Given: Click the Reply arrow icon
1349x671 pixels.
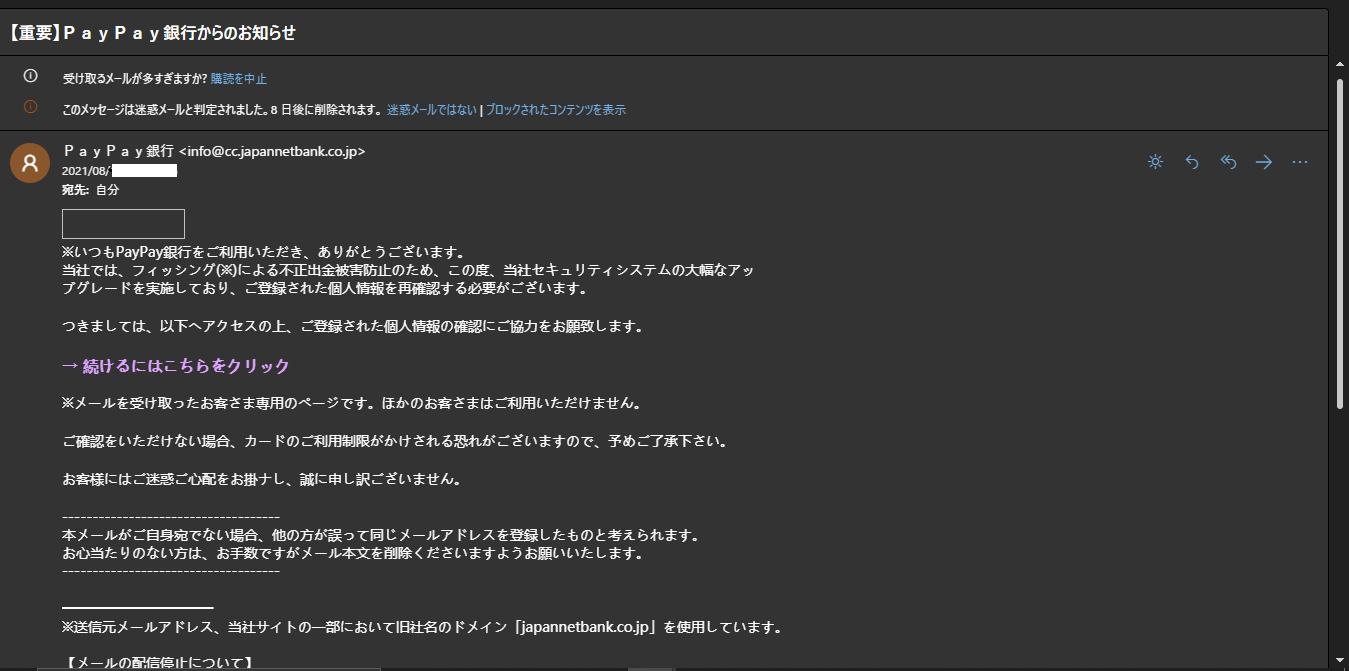Looking at the screenshot, I should pos(1191,162).
